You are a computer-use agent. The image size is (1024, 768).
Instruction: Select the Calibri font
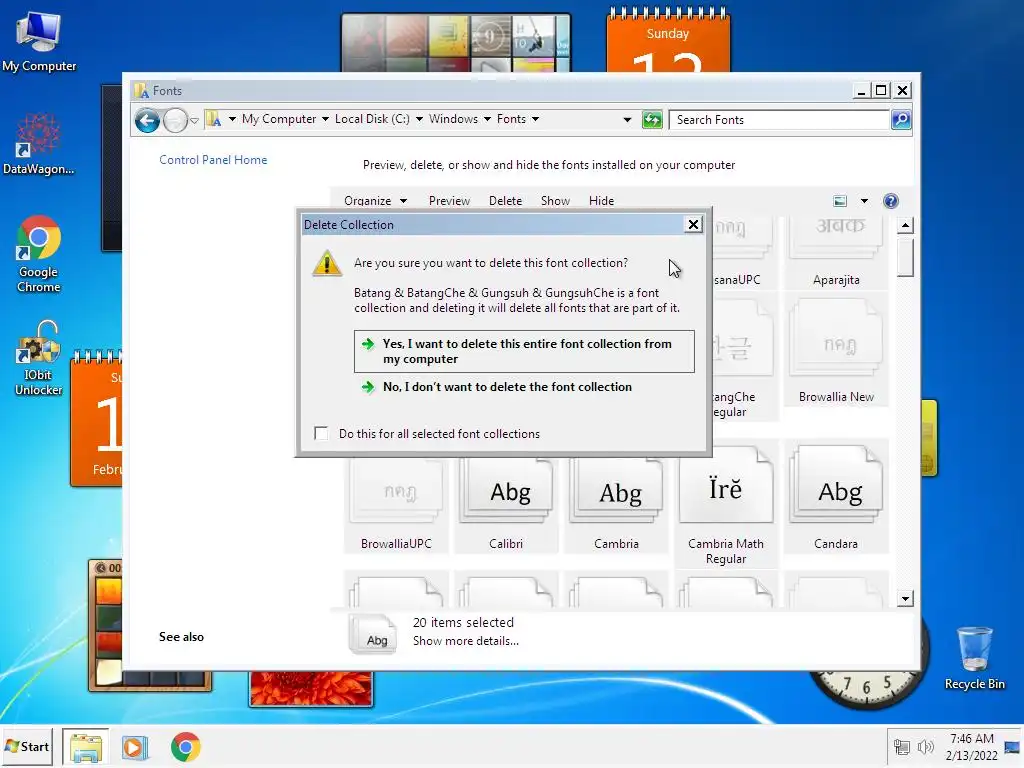506,504
